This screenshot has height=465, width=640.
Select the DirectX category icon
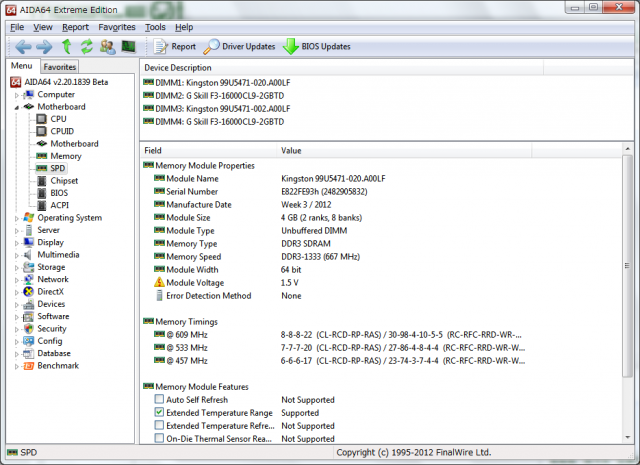pos(29,291)
